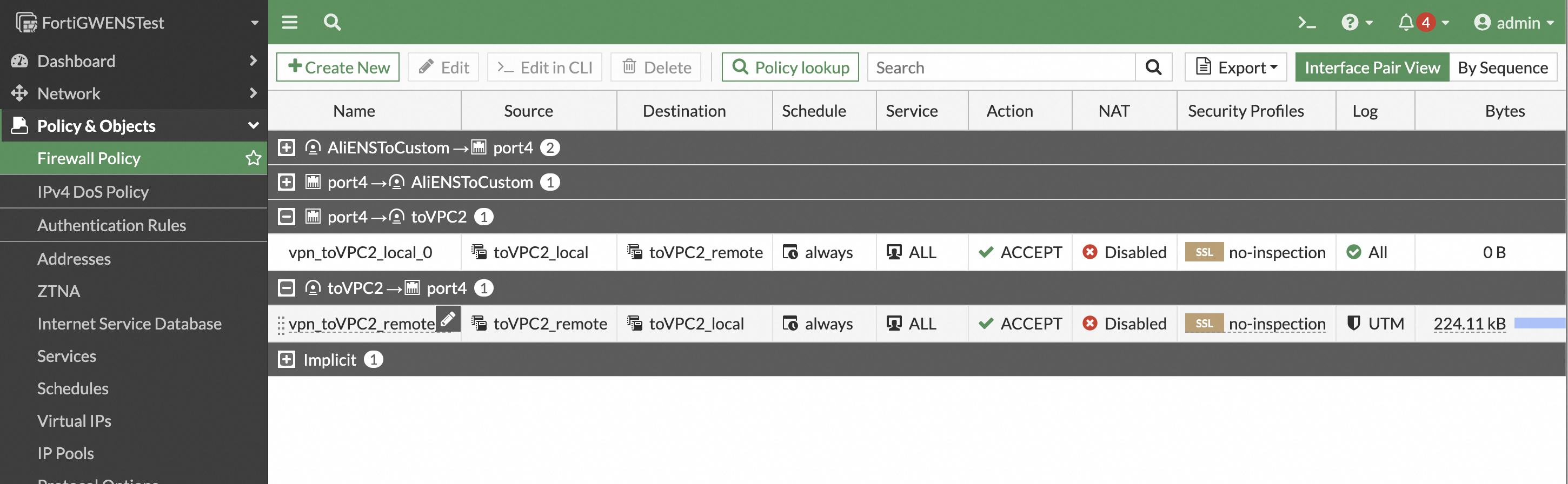Viewport: 1568px width, 484px height.
Task: Click ALL service icon in vpn_toVPC2_local_0 row
Action: [894, 252]
